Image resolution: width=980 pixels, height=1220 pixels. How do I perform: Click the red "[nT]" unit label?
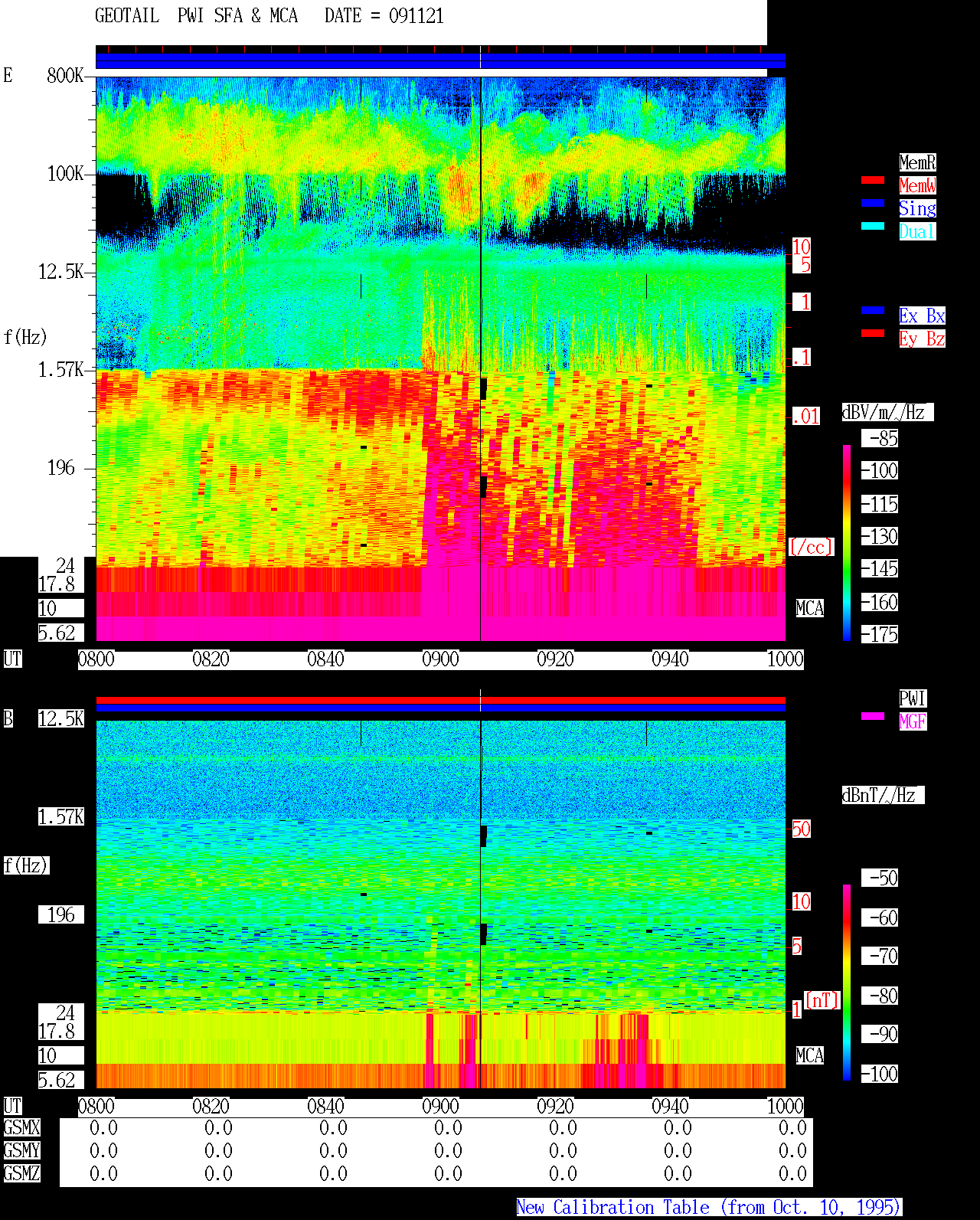[x=822, y=1000]
